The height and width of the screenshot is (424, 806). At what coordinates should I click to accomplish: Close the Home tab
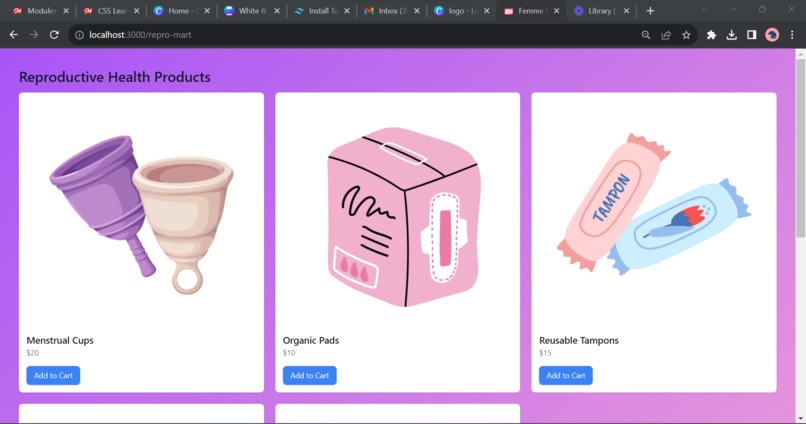pyautogui.click(x=207, y=11)
